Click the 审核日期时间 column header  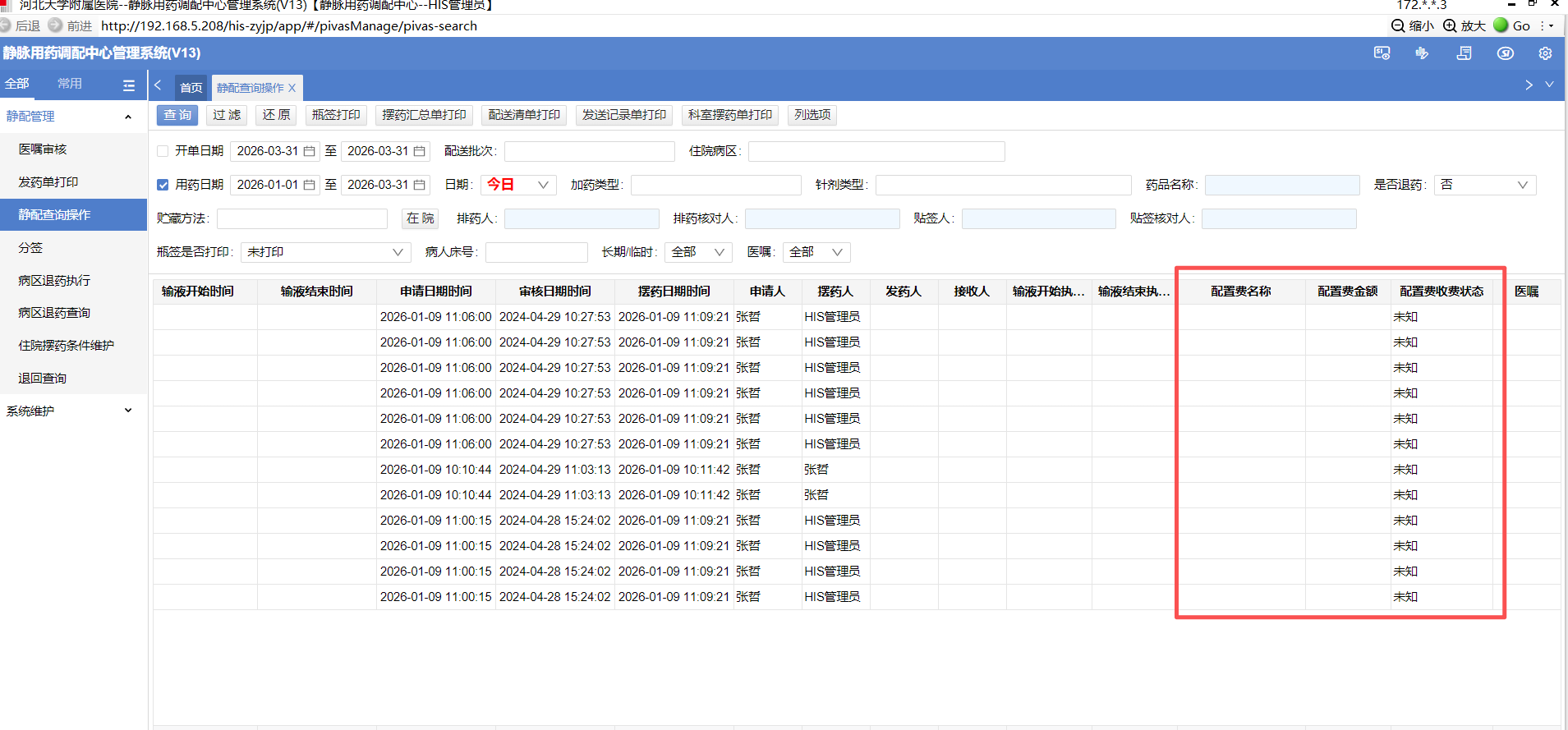click(555, 292)
